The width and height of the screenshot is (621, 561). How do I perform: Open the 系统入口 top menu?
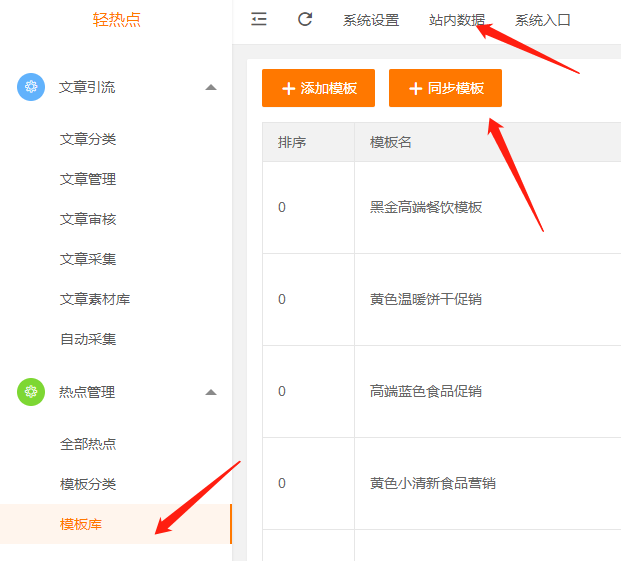(543, 20)
